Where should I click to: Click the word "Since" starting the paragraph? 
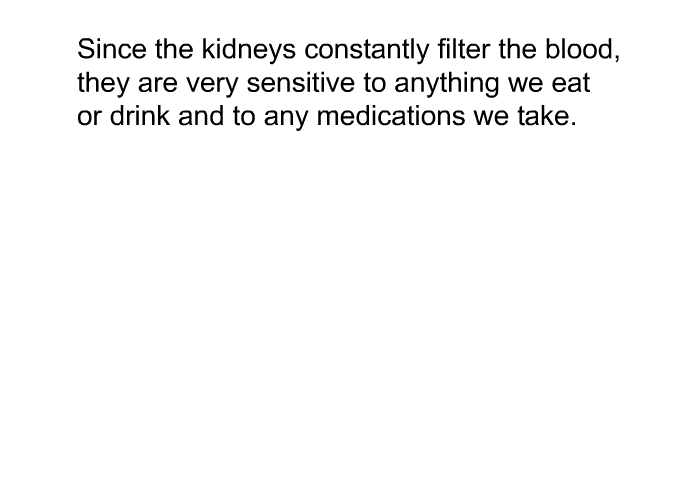pos(112,49)
